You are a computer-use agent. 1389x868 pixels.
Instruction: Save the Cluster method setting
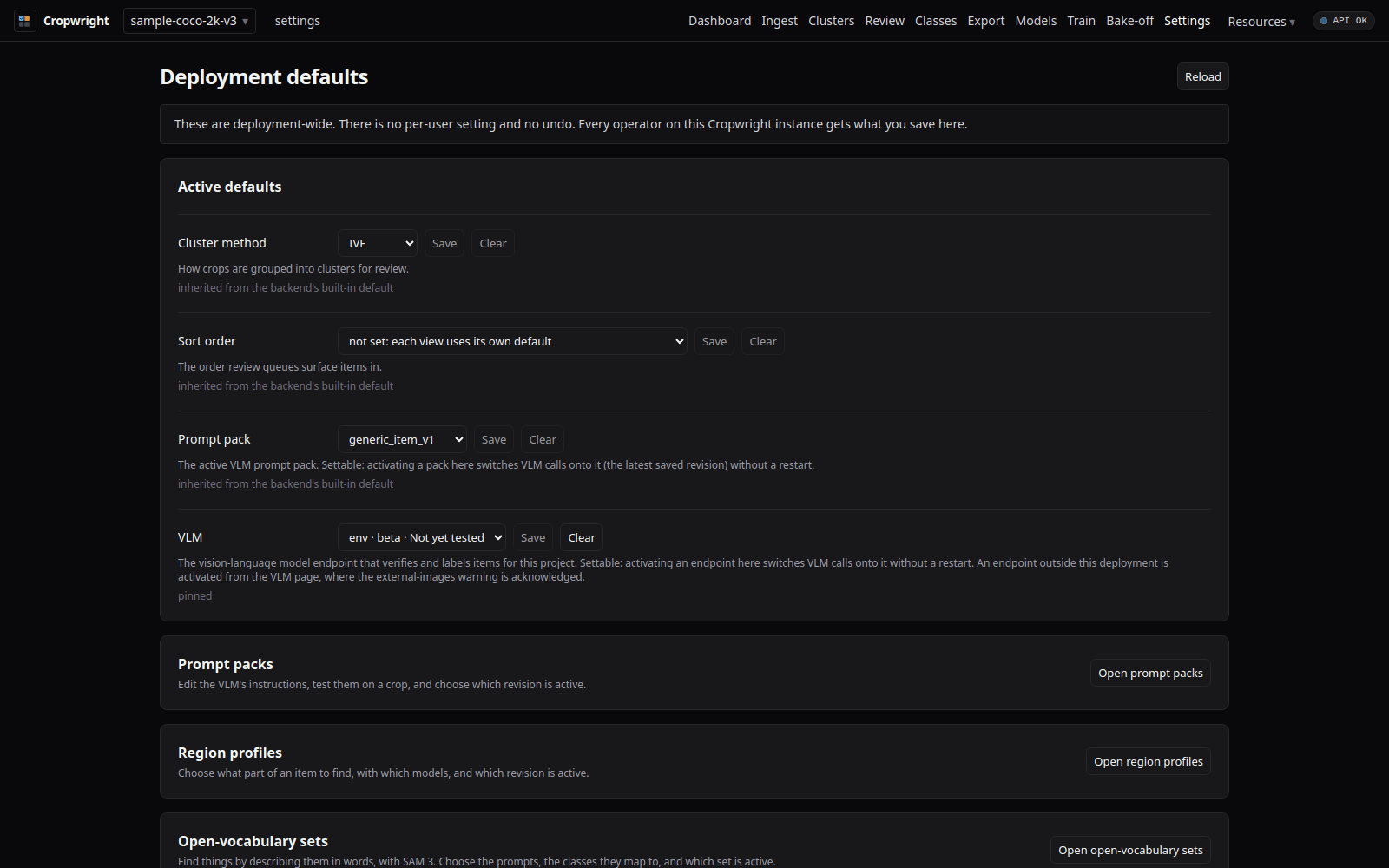pos(444,244)
